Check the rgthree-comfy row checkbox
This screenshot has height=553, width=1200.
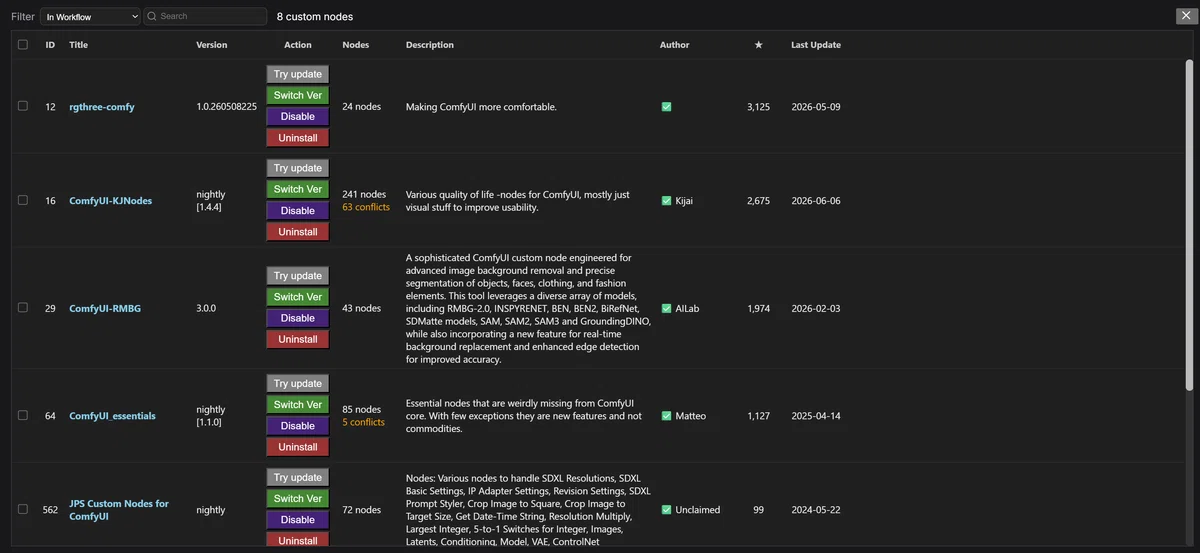tap(22, 106)
